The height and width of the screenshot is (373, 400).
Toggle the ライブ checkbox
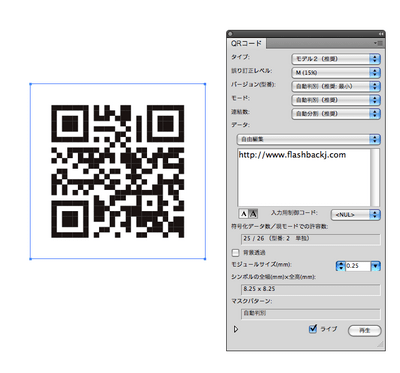[x=313, y=329]
